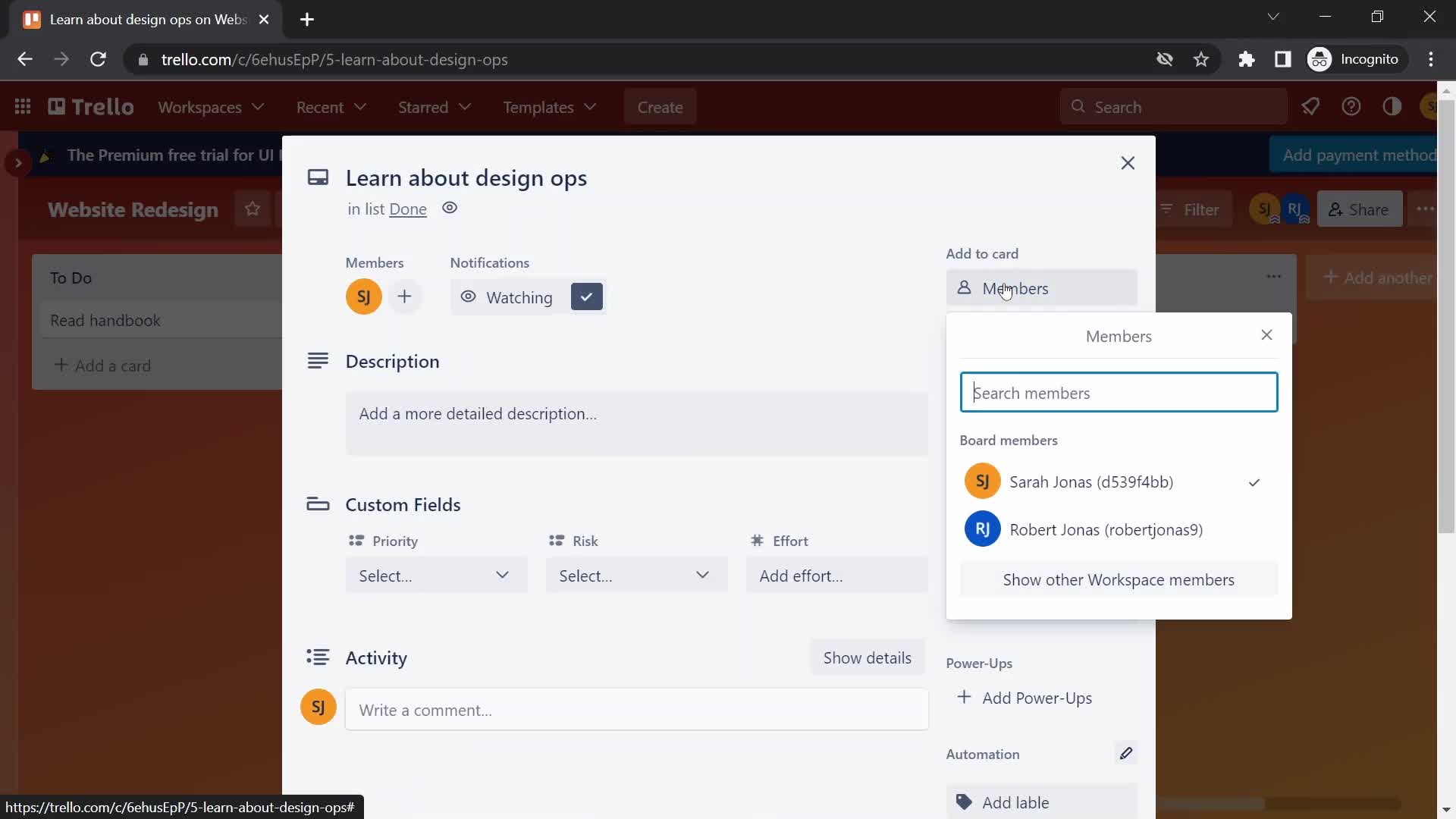Click the Add Power-Ups plus icon
The height and width of the screenshot is (819, 1456).
click(963, 697)
